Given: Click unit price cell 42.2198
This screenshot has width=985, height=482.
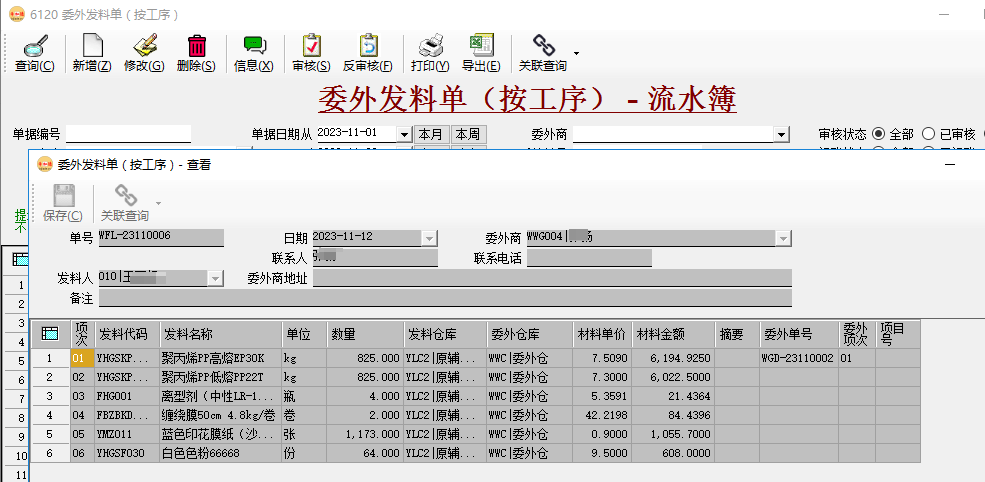Looking at the screenshot, I should 602,415.
